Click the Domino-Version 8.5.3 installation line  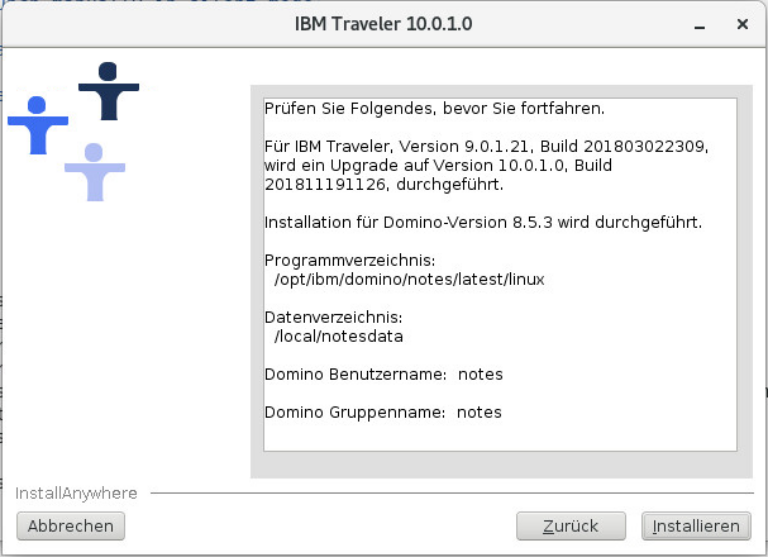coord(483,222)
